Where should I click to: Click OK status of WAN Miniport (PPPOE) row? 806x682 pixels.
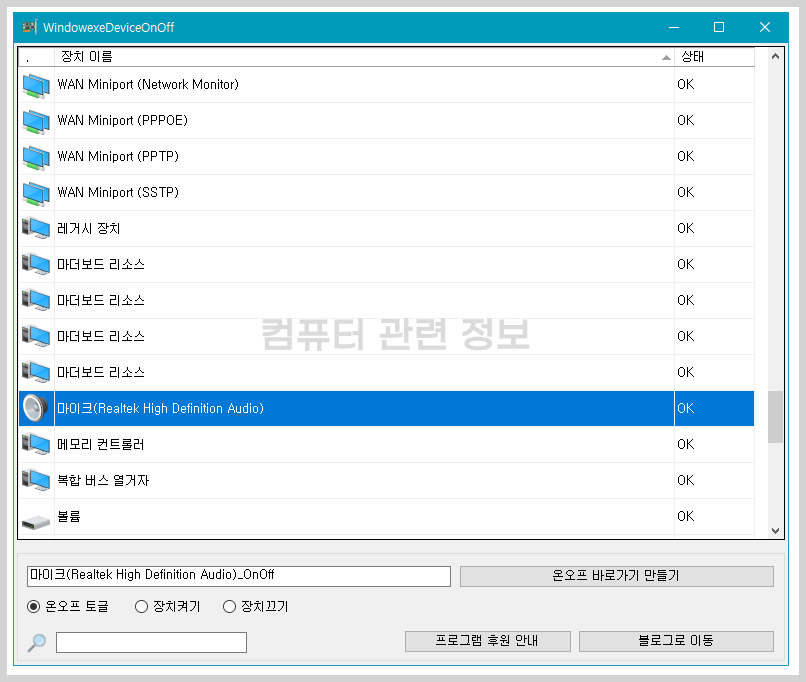685,121
